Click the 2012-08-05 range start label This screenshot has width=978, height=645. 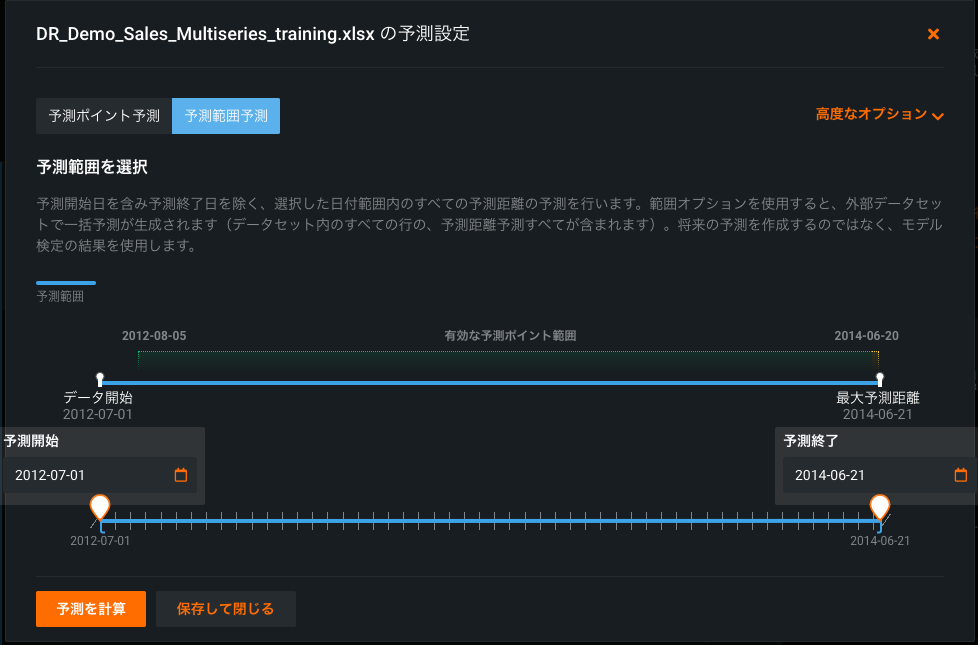[x=154, y=336]
